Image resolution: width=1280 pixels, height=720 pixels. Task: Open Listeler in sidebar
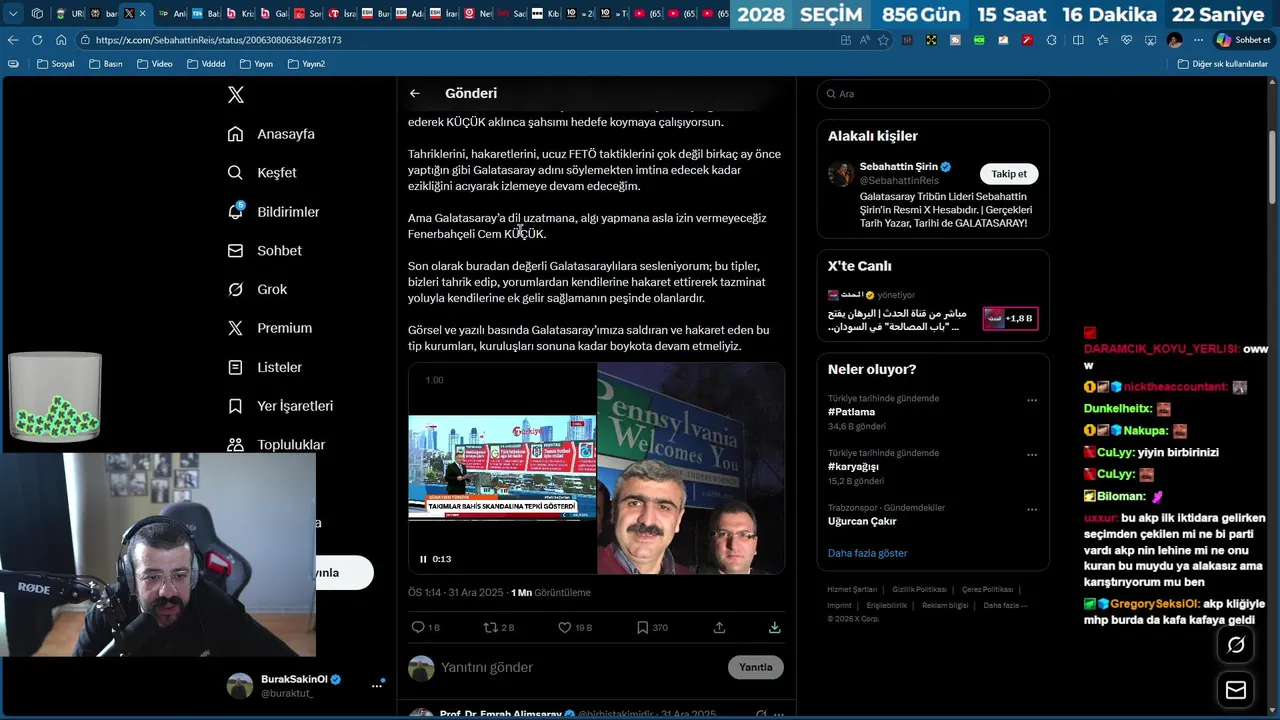(x=264, y=367)
